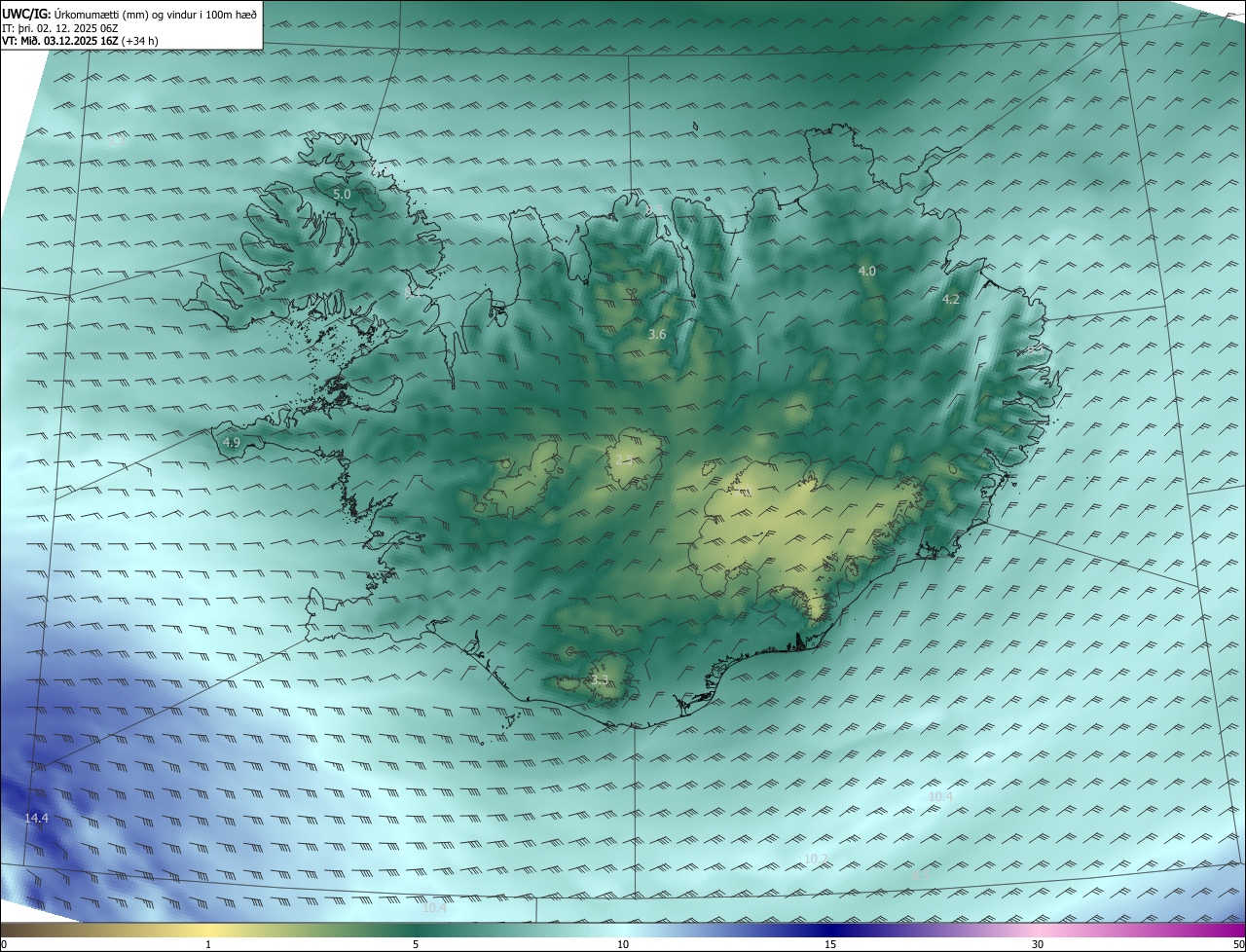
Task: Click the 10.2 value over the southern sea
Action: [x=817, y=860]
